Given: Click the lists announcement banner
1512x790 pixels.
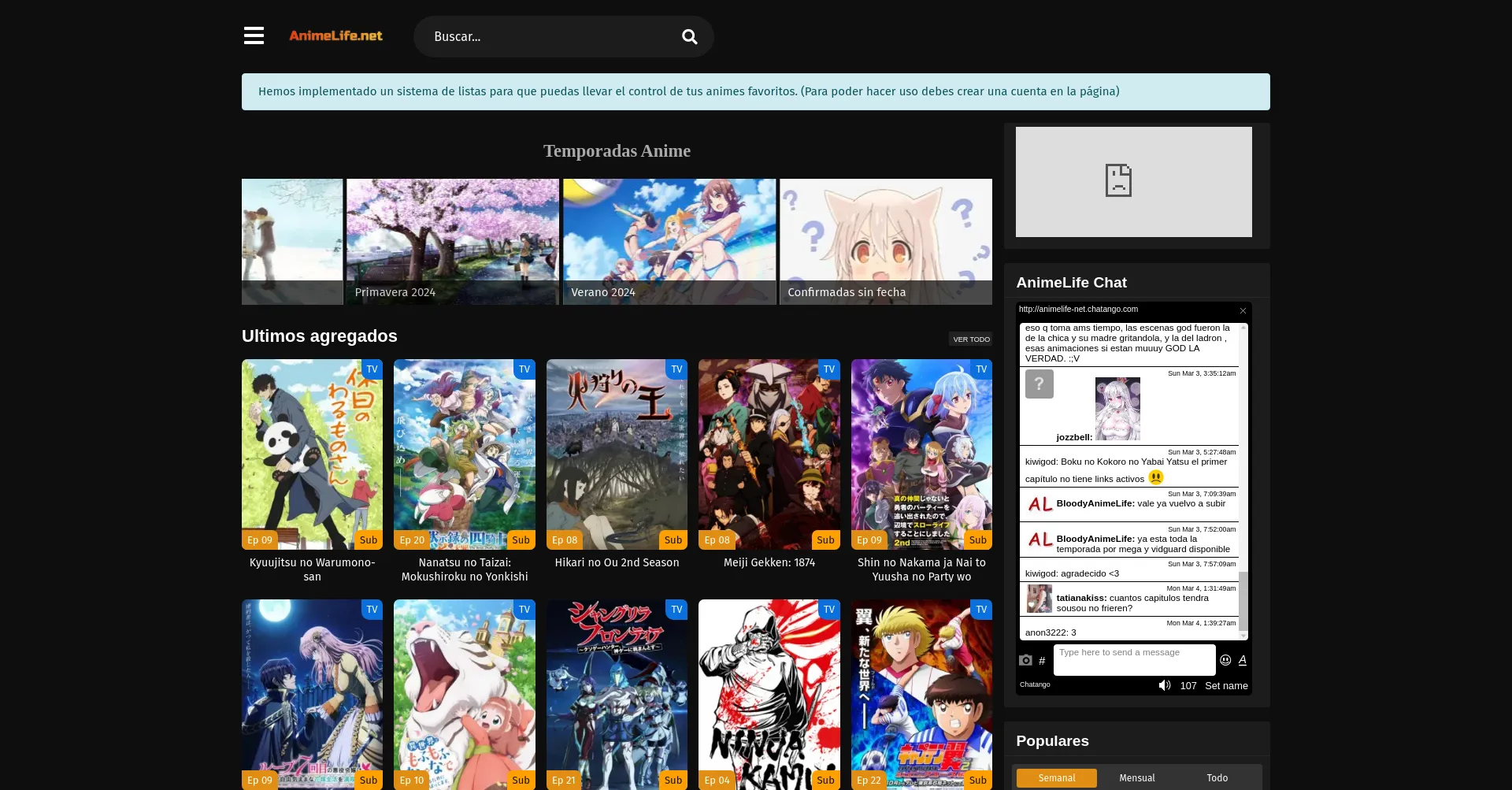Looking at the screenshot, I should 756,91.
